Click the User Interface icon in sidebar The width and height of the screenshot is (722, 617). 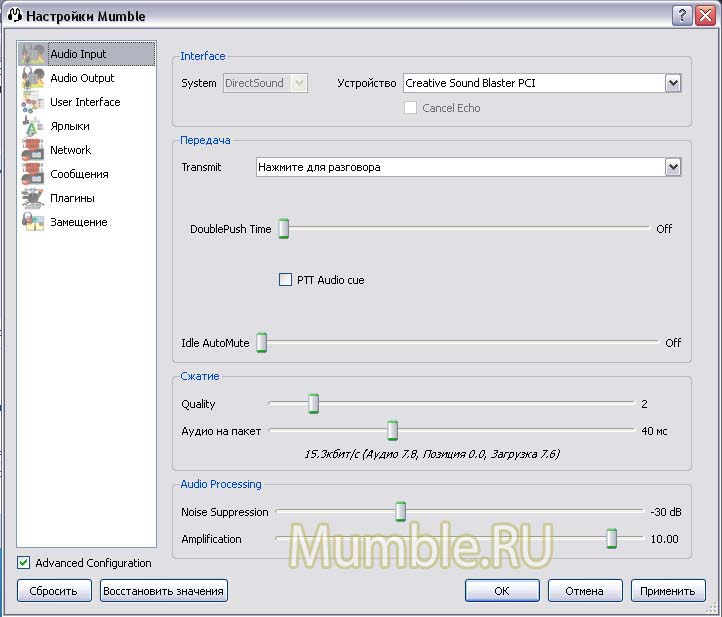(33, 102)
